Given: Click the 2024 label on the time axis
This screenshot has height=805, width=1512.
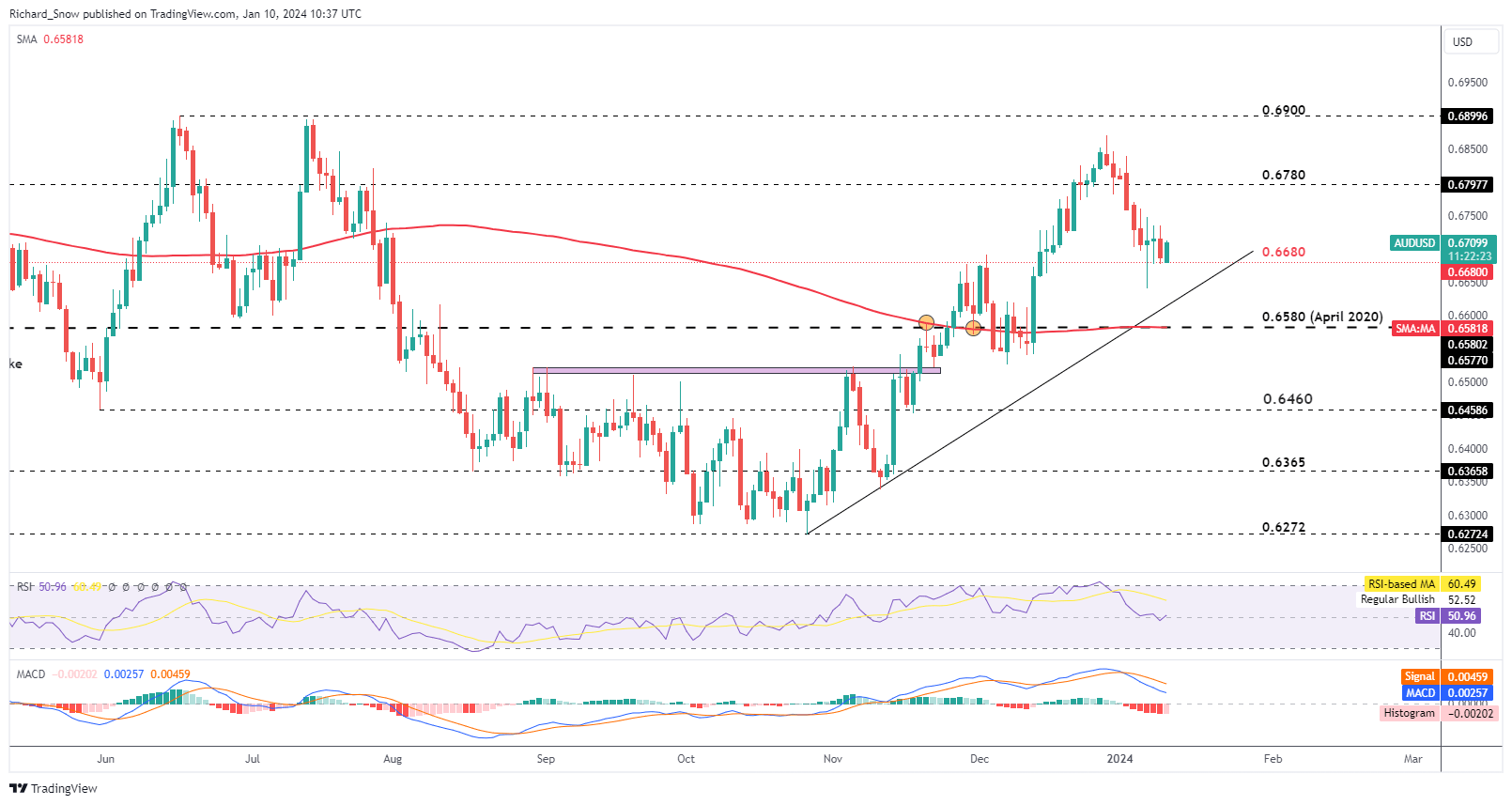Looking at the screenshot, I should [x=1120, y=759].
